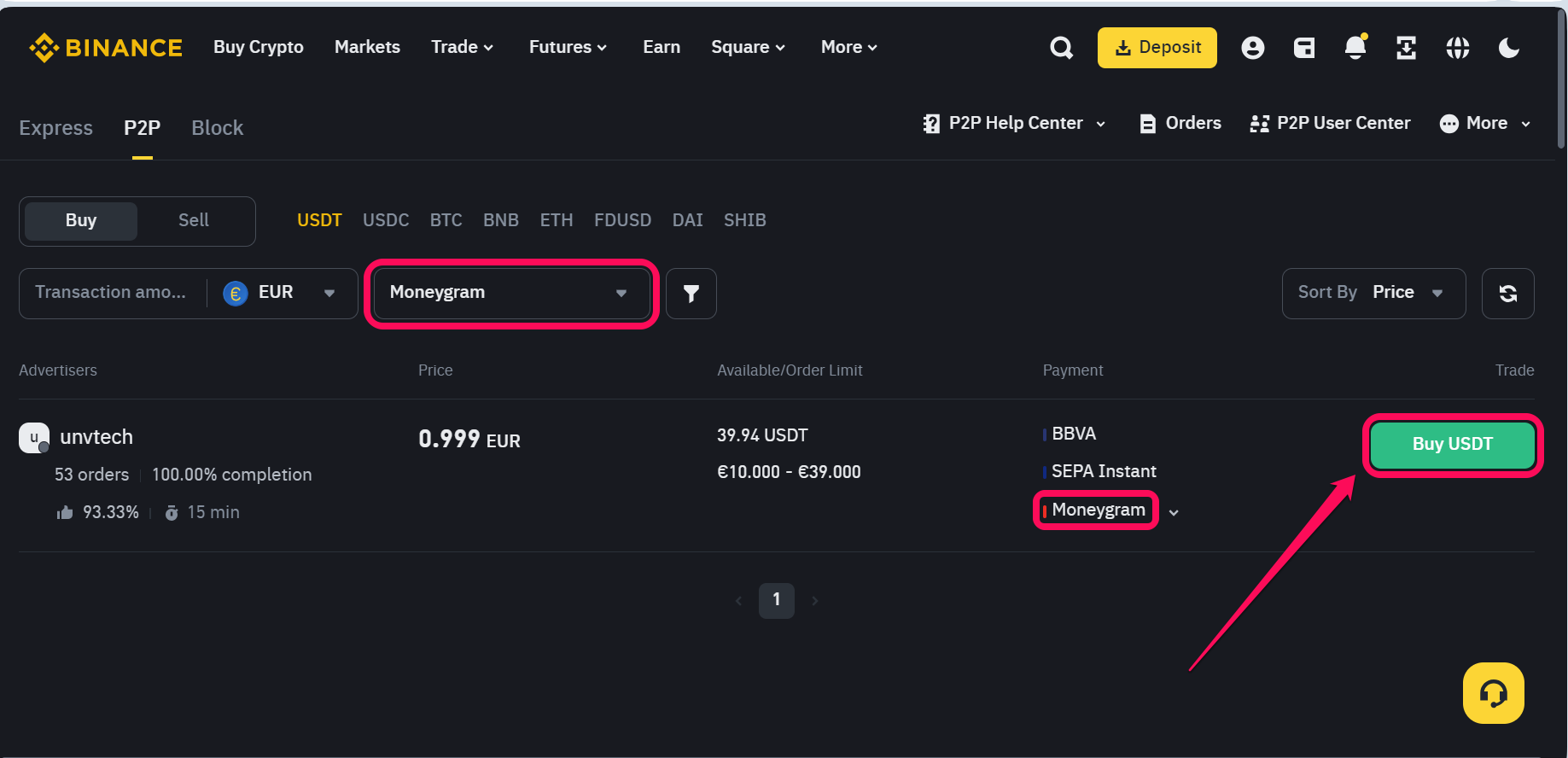This screenshot has height=758, width=1568.
Task: Click the download app icon
Action: click(x=1406, y=48)
